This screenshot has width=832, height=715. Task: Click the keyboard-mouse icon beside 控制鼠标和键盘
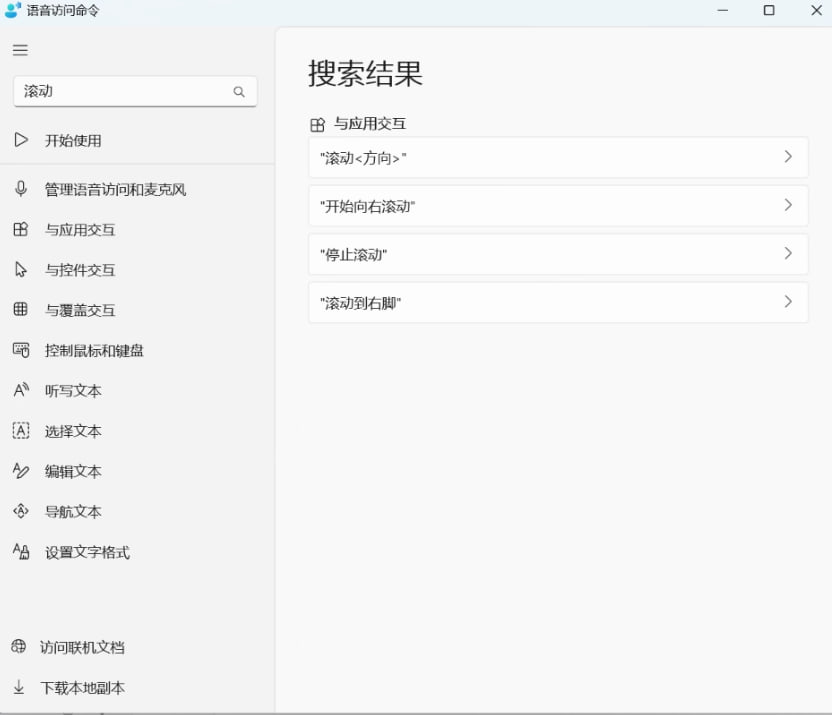pos(21,350)
